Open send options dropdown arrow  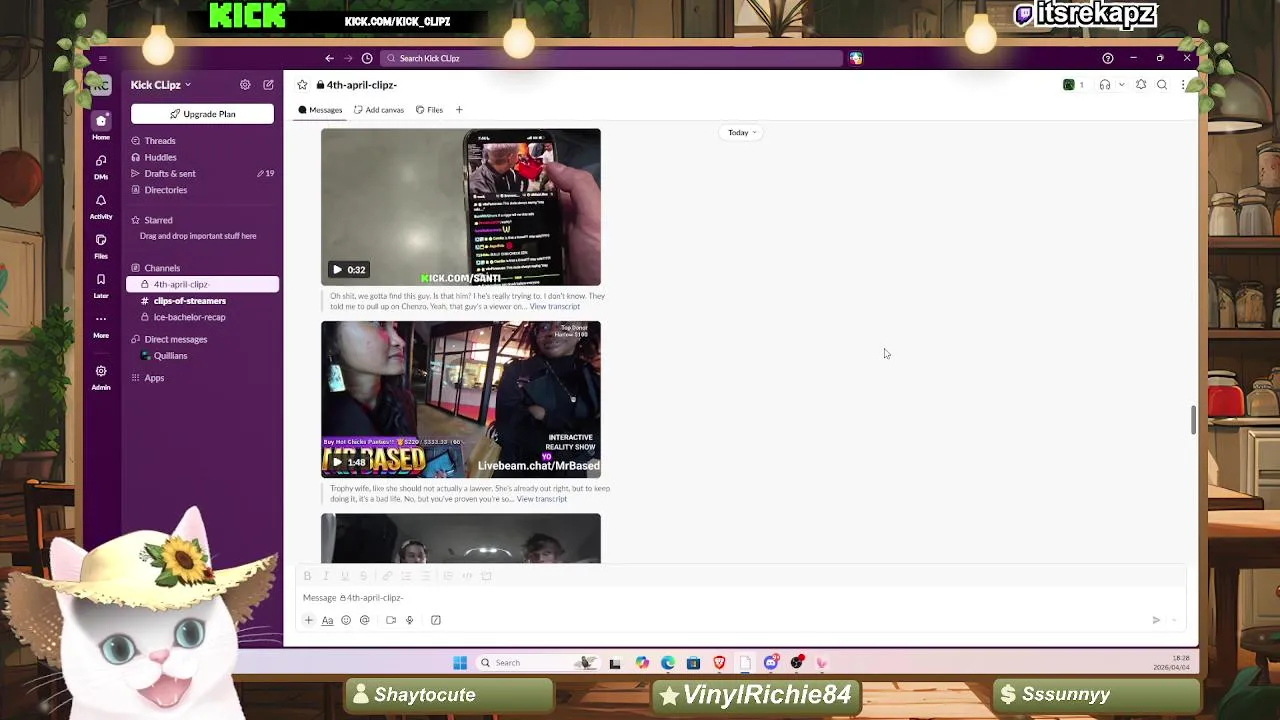tap(1174, 620)
